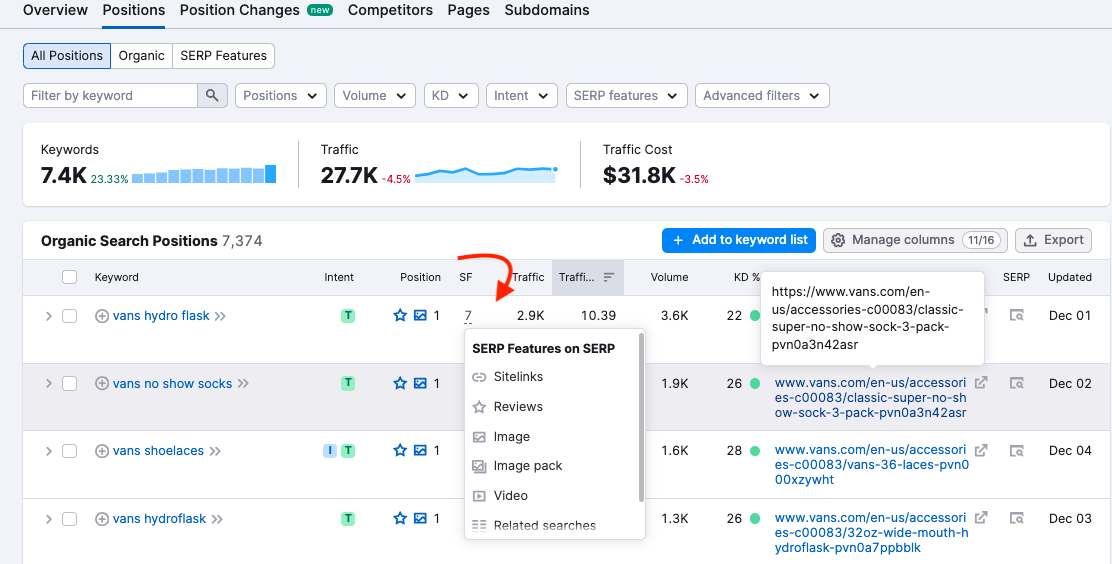1112x564 pixels.
Task: Toggle the select-all checkbox in table header
Action: [x=70, y=277]
